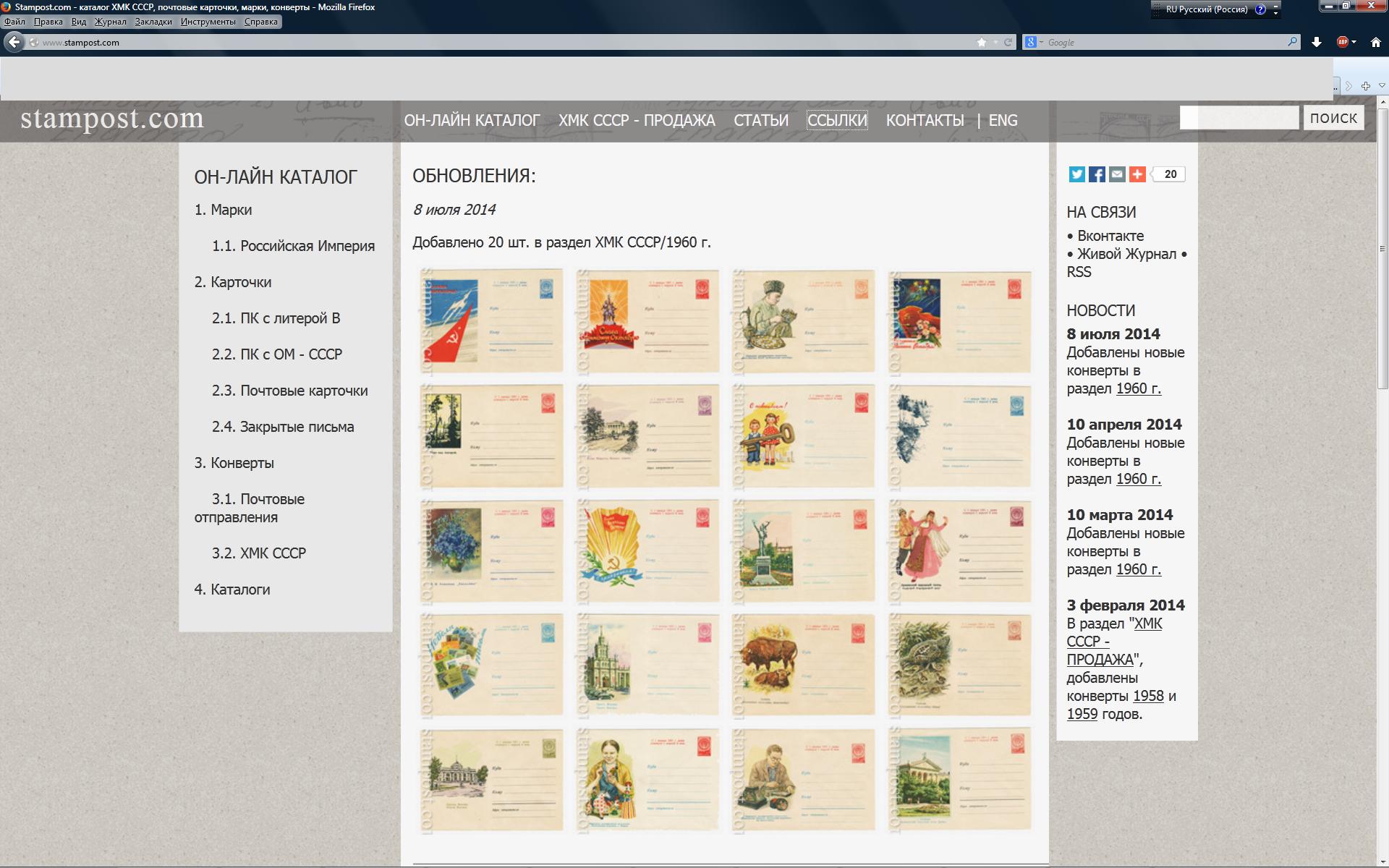The width and height of the screenshot is (1389, 868).
Task: Click the browser back arrow button
Action: click(14, 42)
